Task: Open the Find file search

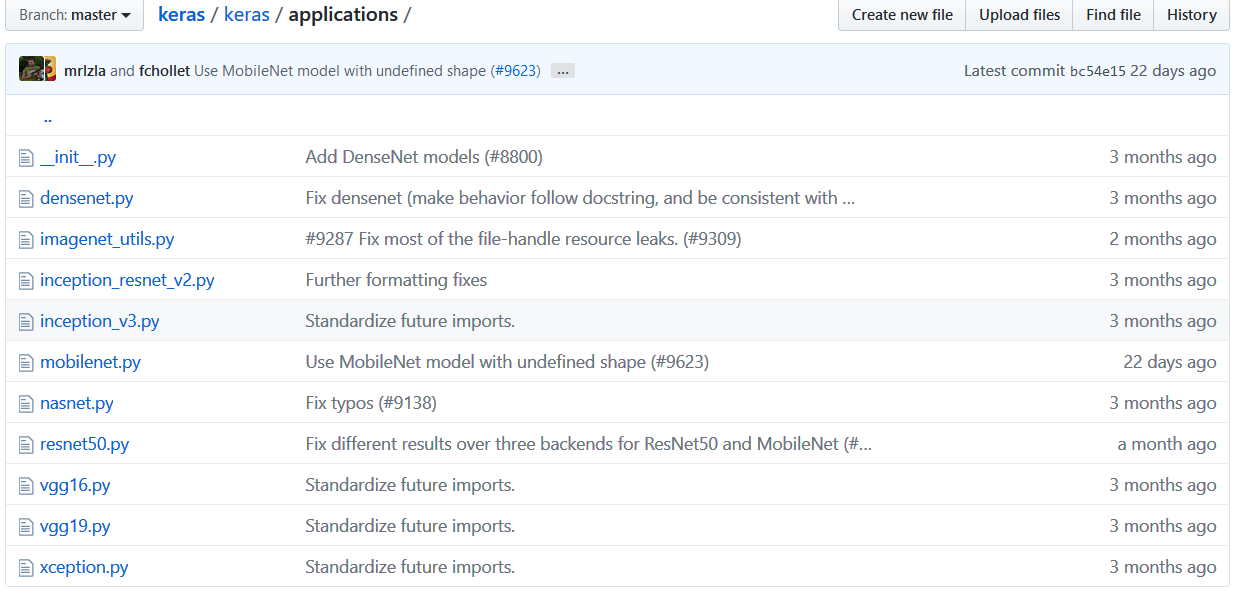Action: pos(1113,15)
